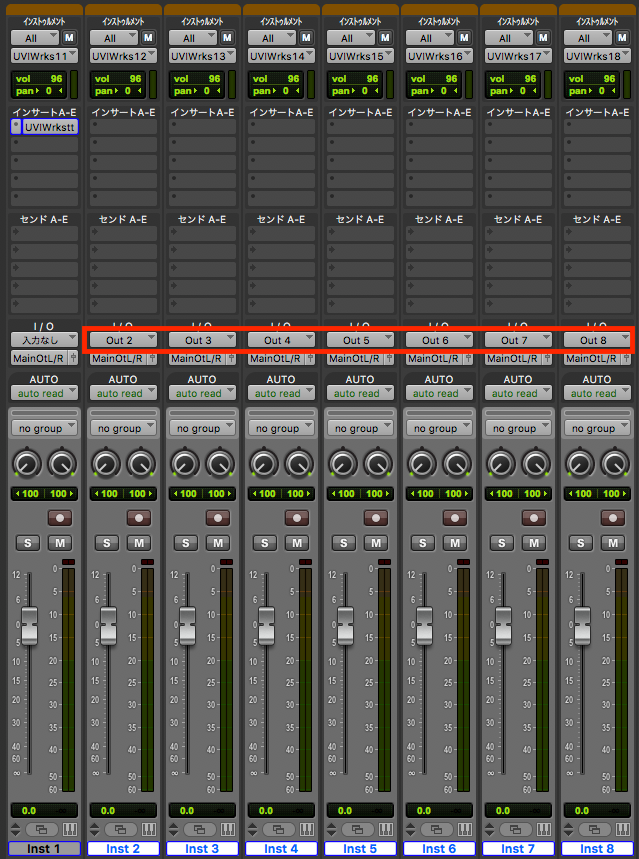Click the left pan knob on Inst 3
The image size is (639, 859).
[185, 463]
